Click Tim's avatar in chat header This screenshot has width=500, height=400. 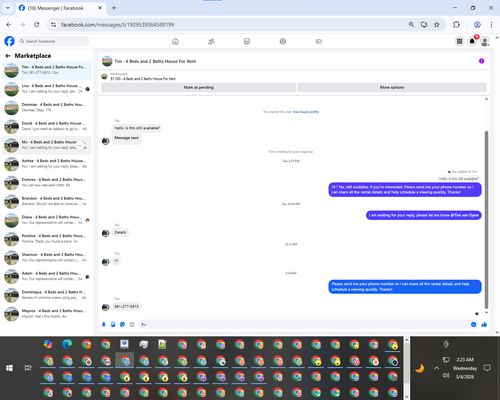point(107,61)
